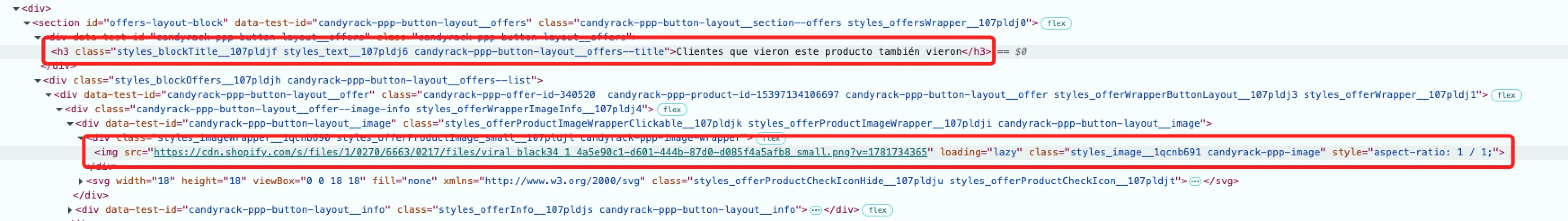
Task: Select class "styles_offerProductCheckIcon__107pldjt"
Action: [1063, 181]
